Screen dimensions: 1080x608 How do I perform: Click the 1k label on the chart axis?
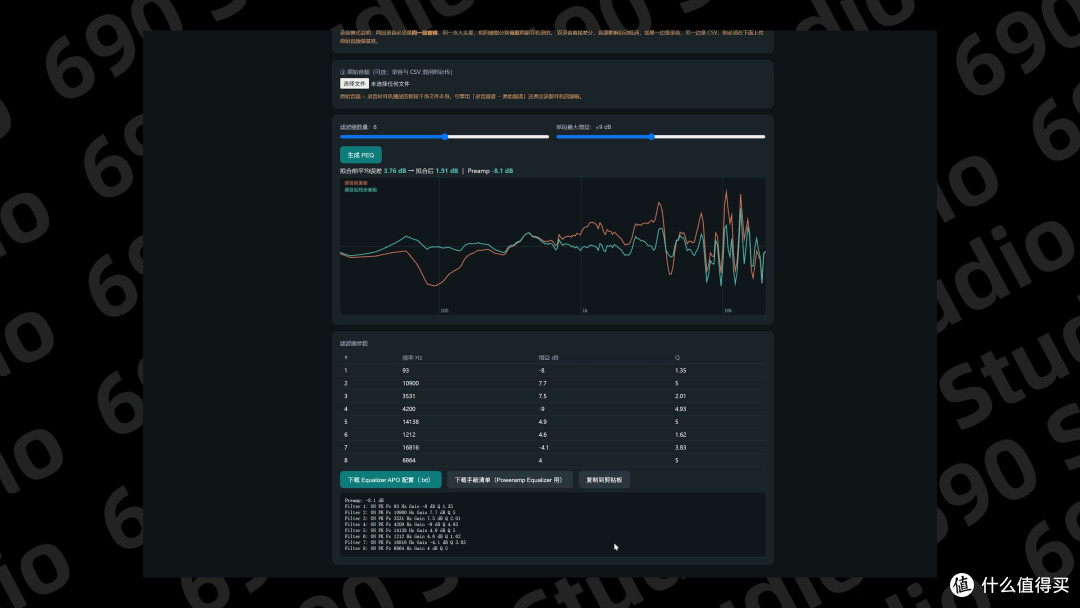pyautogui.click(x=585, y=311)
